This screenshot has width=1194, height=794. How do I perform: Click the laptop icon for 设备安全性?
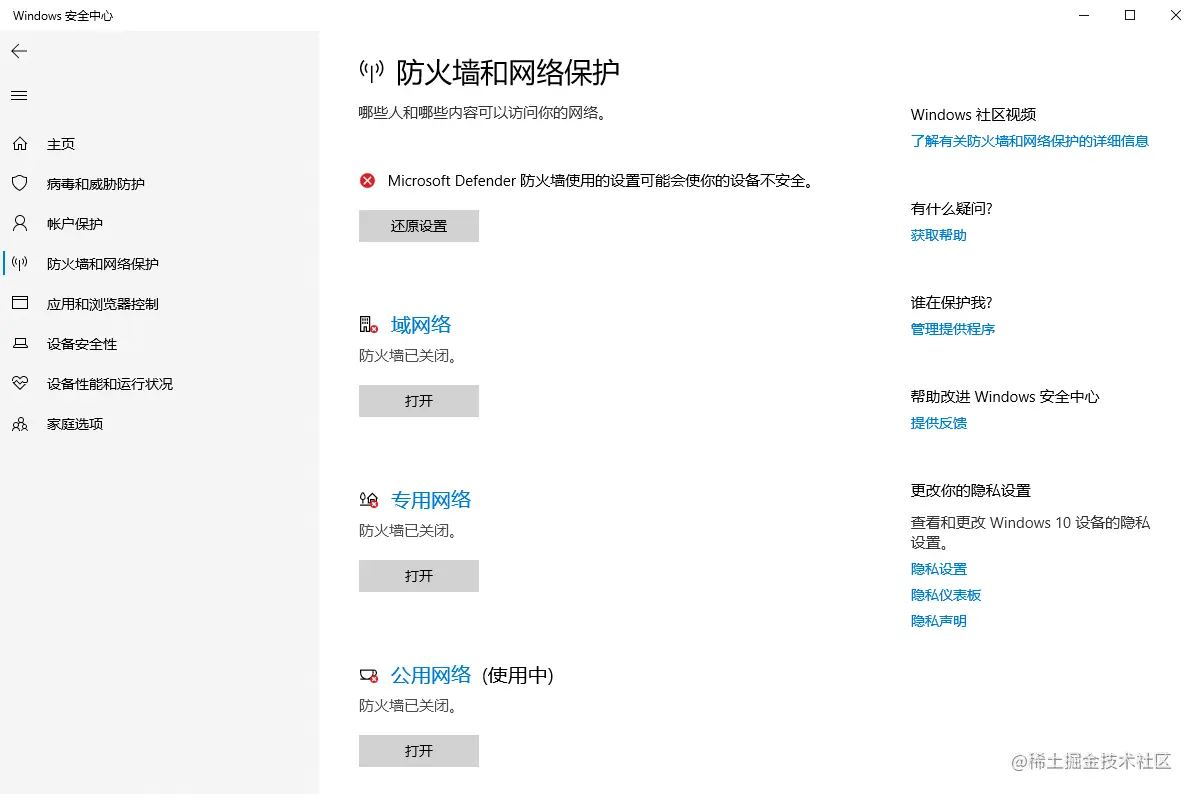pos(20,343)
